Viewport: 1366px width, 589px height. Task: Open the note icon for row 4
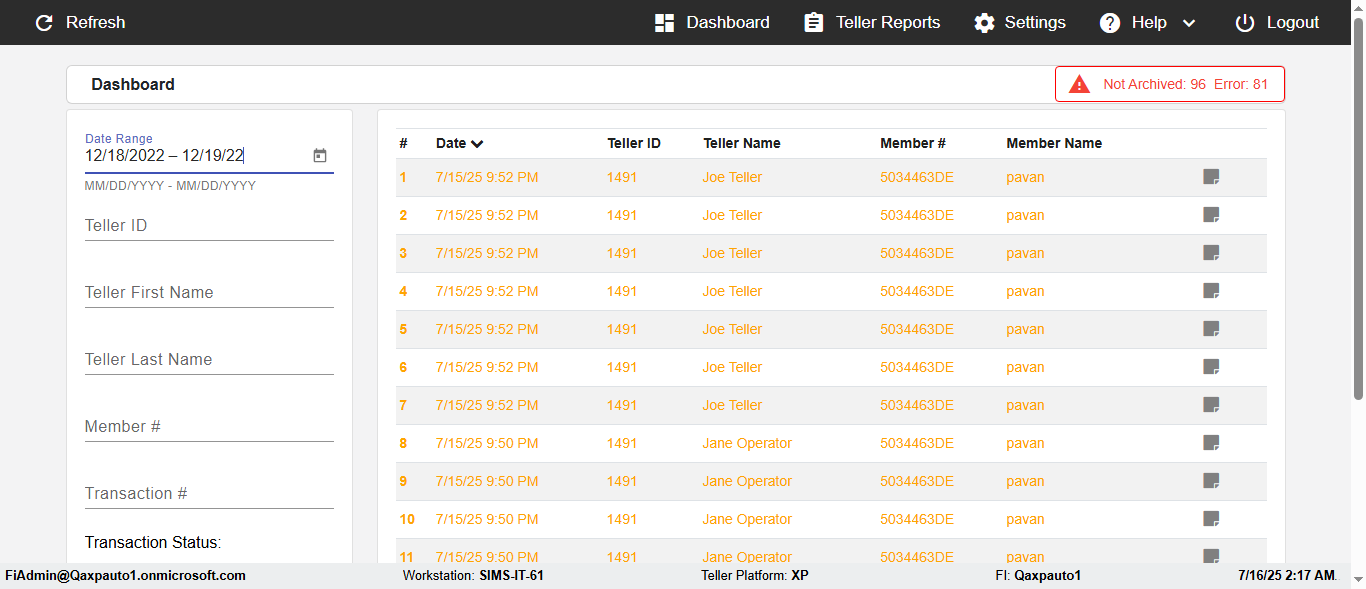[1211, 291]
